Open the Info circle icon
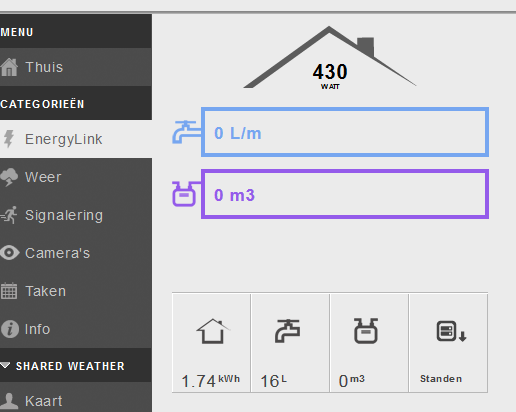The width and height of the screenshot is (516, 412). (x=10, y=329)
